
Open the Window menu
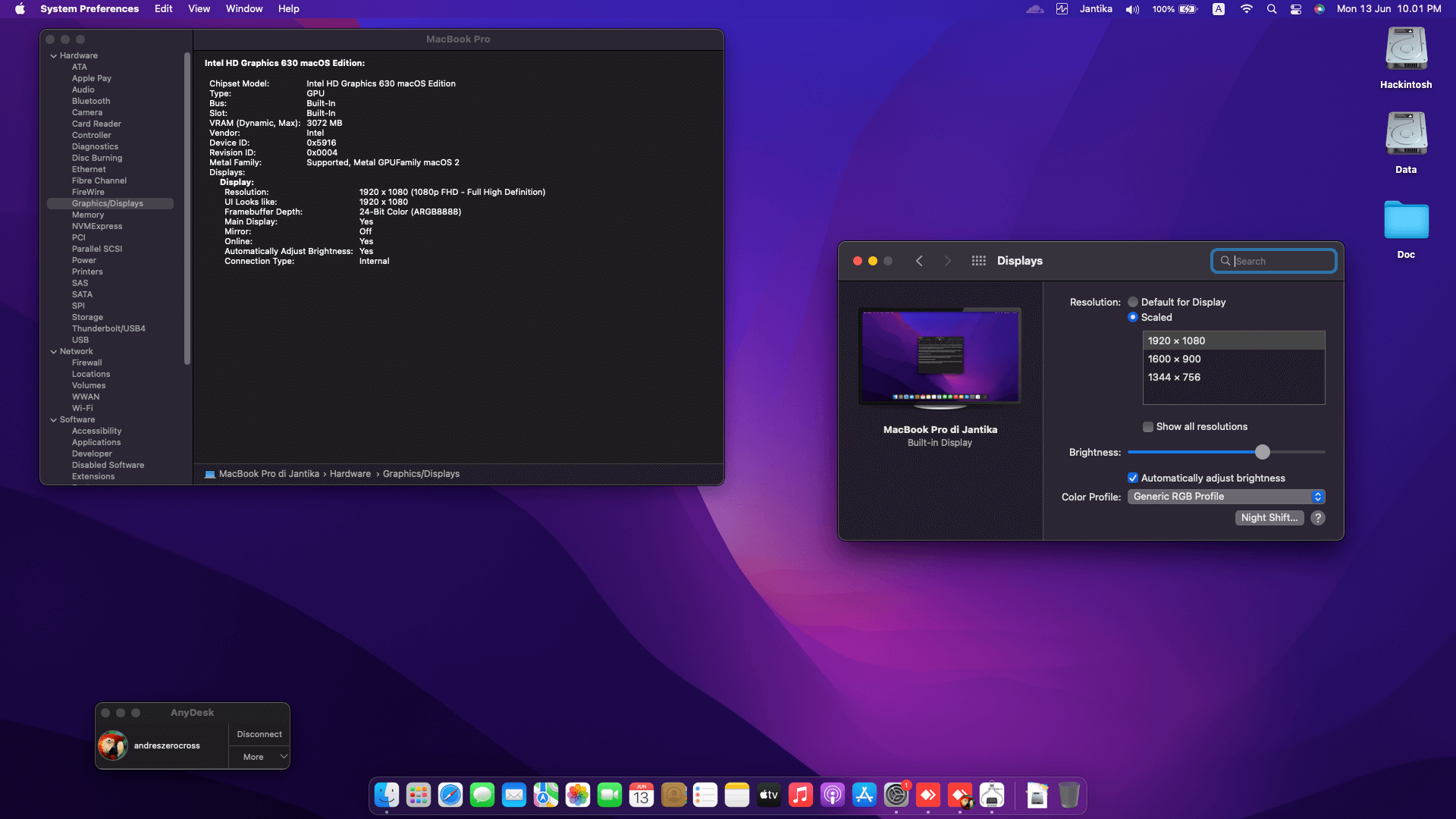pyautogui.click(x=244, y=9)
